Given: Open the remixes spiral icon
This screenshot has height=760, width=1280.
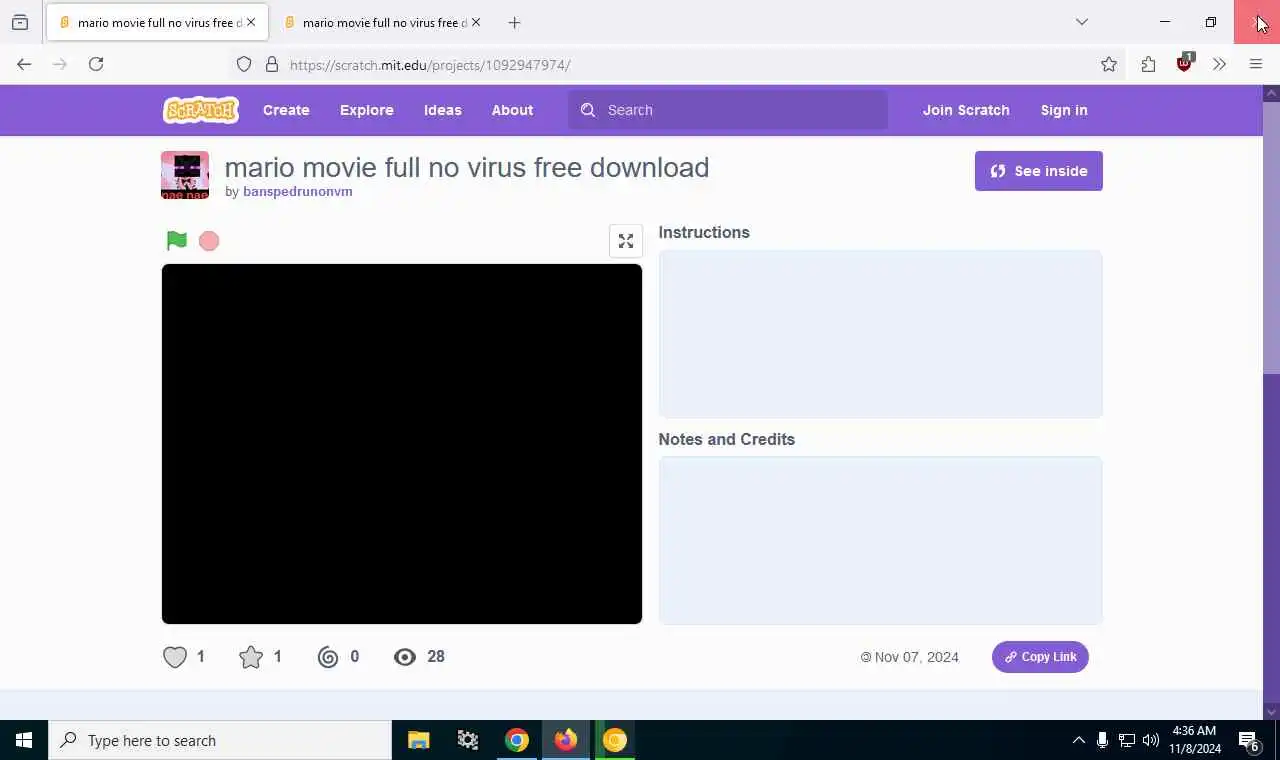Looking at the screenshot, I should 328,657.
